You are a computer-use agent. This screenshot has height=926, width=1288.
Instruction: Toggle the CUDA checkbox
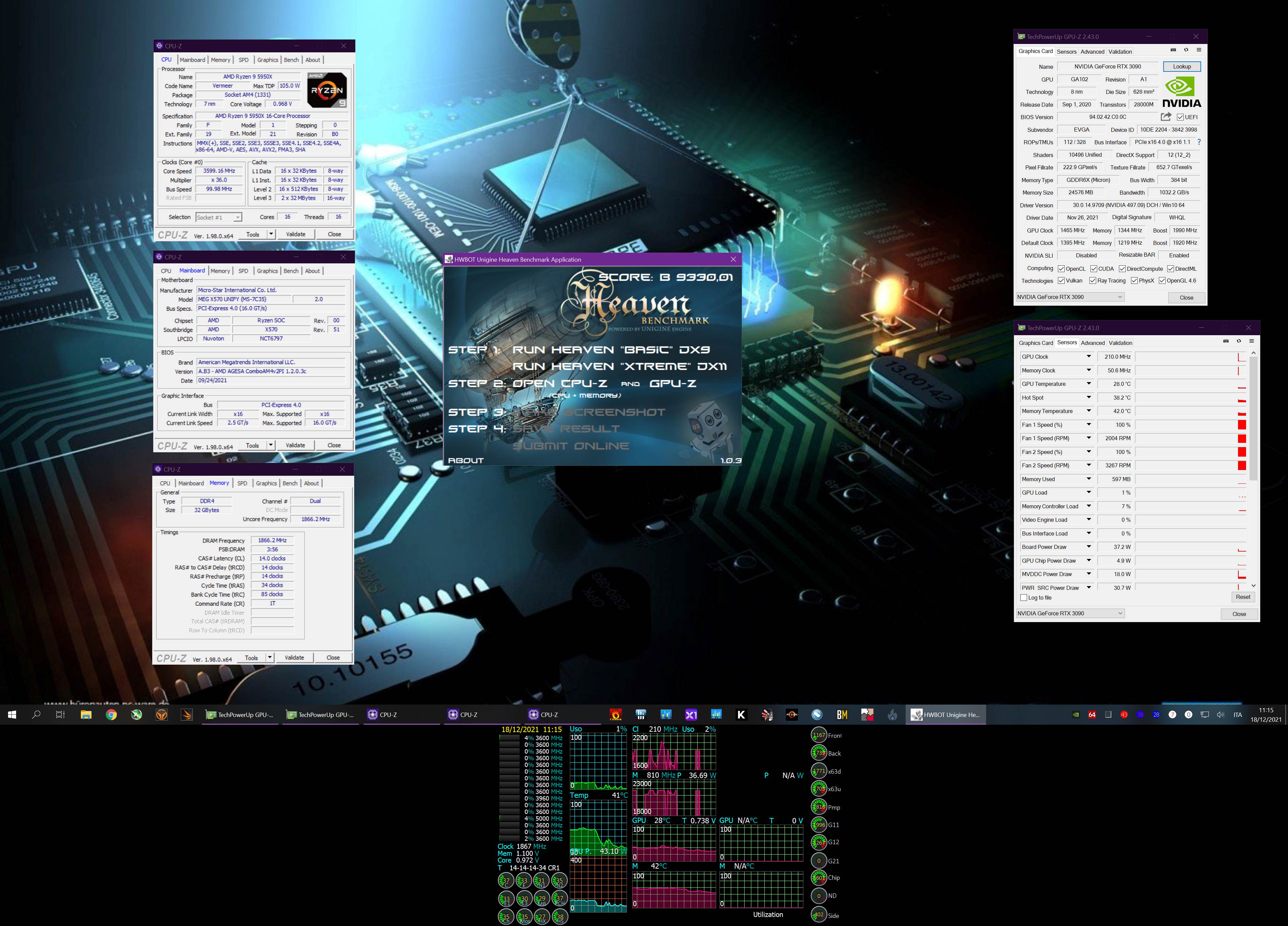pyautogui.click(x=1093, y=269)
